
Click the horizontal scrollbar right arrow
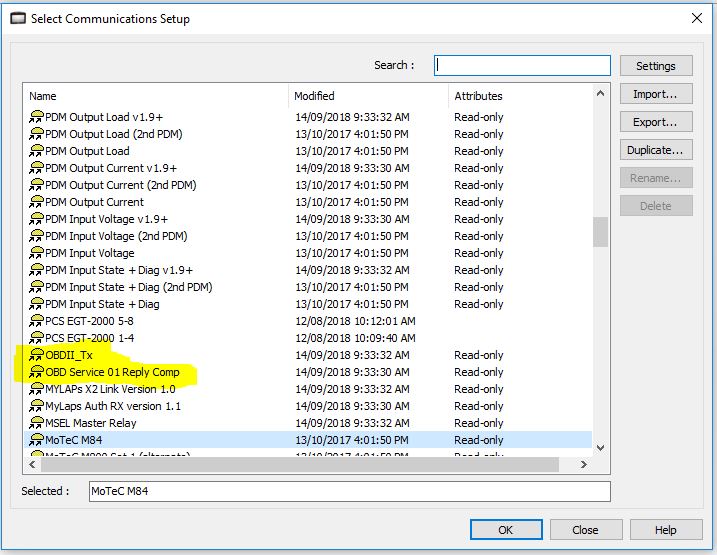pos(583,464)
